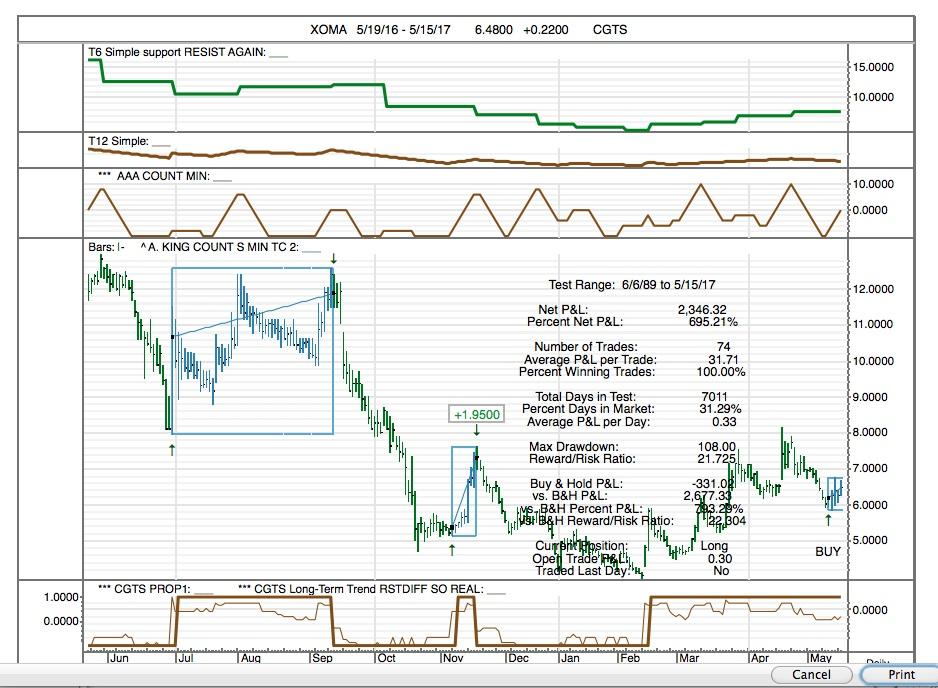This screenshot has height=688, width=938.
Task: Click the XOMA symbol in the chart title
Action: (328, 30)
